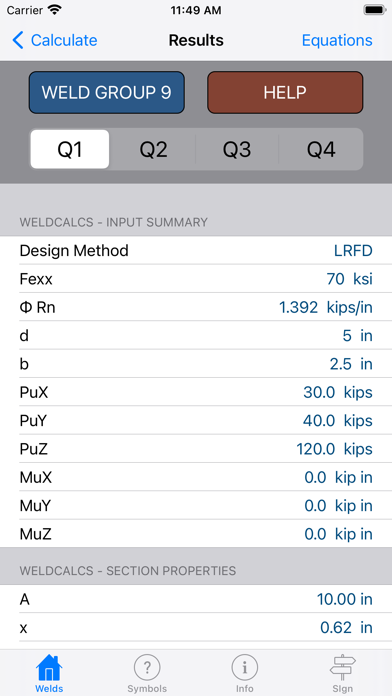392x696 pixels.
Task: Open the Symbols tab
Action: [147, 673]
